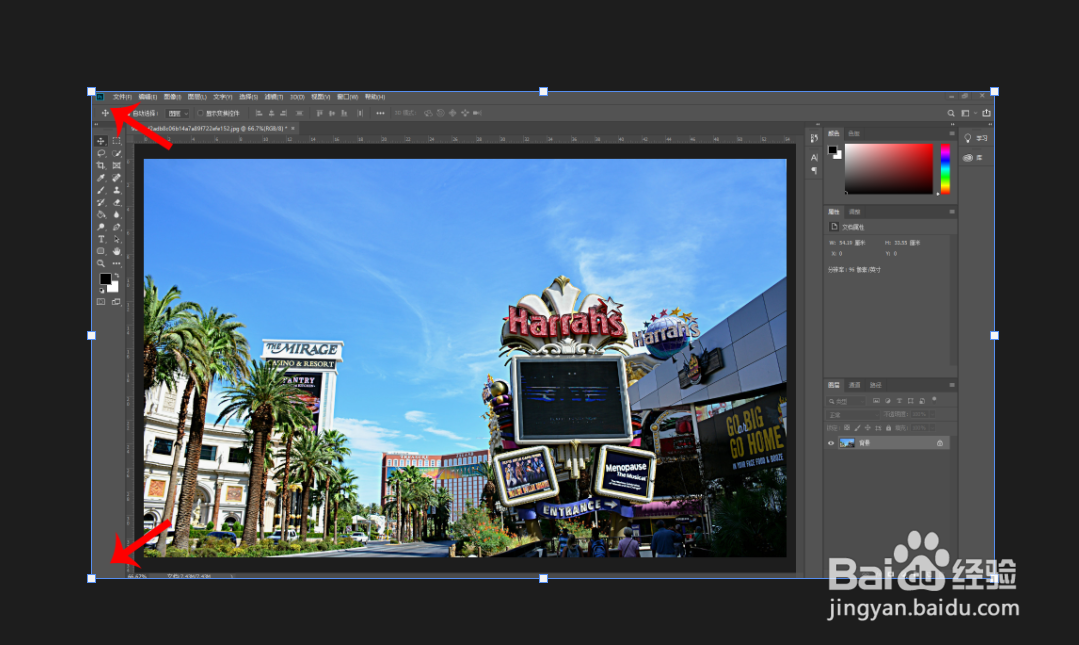Select the Frame tool
The height and width of the screenshot is (645, 1079).
(x=116, y=165)
